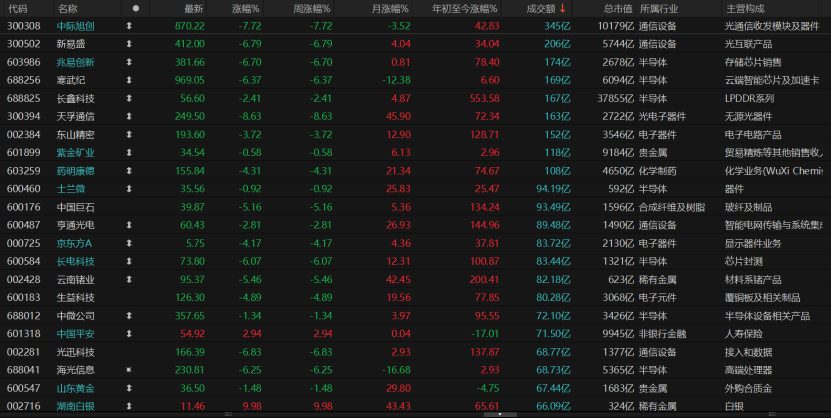Click the marker icon in 天孚通信 row

click(129, 116)
